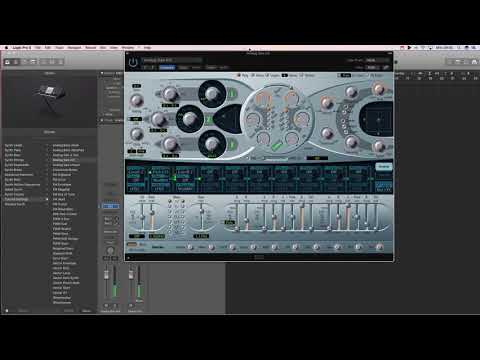Click the previous preset arrow button
Viewport: 480px width, 360px height.
coord(146,67)
